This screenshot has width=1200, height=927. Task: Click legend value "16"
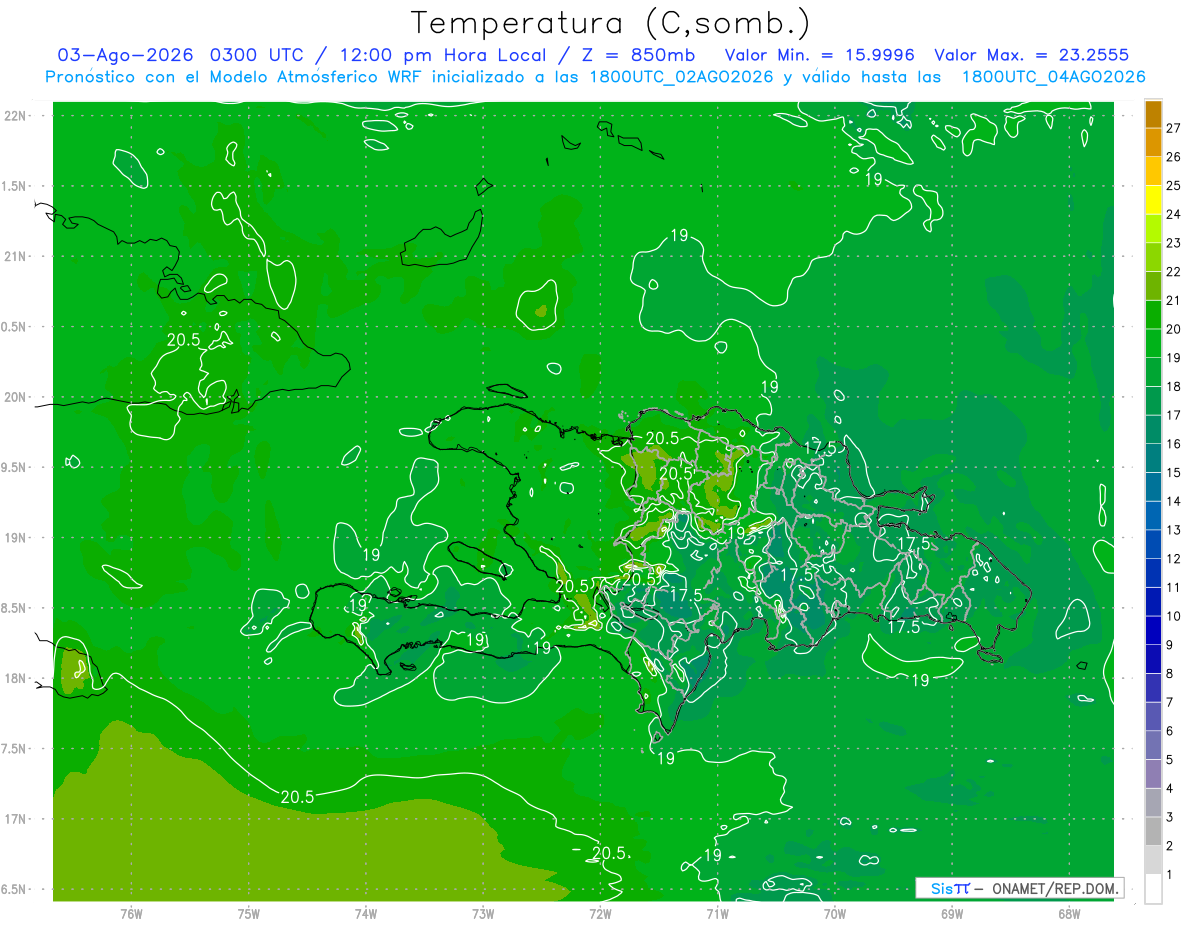click(1173, 444)
